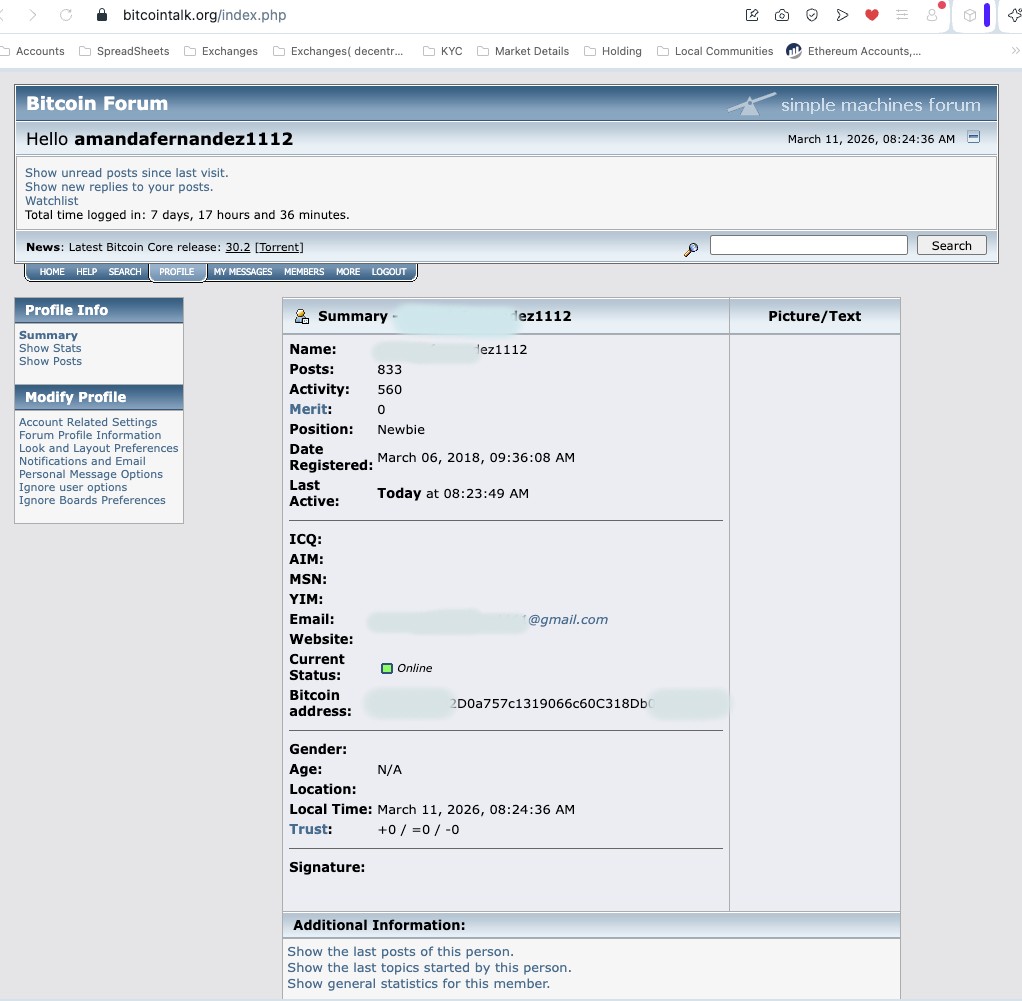Image resolution: width=1022 pixels, height=1001 pixels.
Task: Click the browser forward arrow
Action: click(x=33, y=15)
